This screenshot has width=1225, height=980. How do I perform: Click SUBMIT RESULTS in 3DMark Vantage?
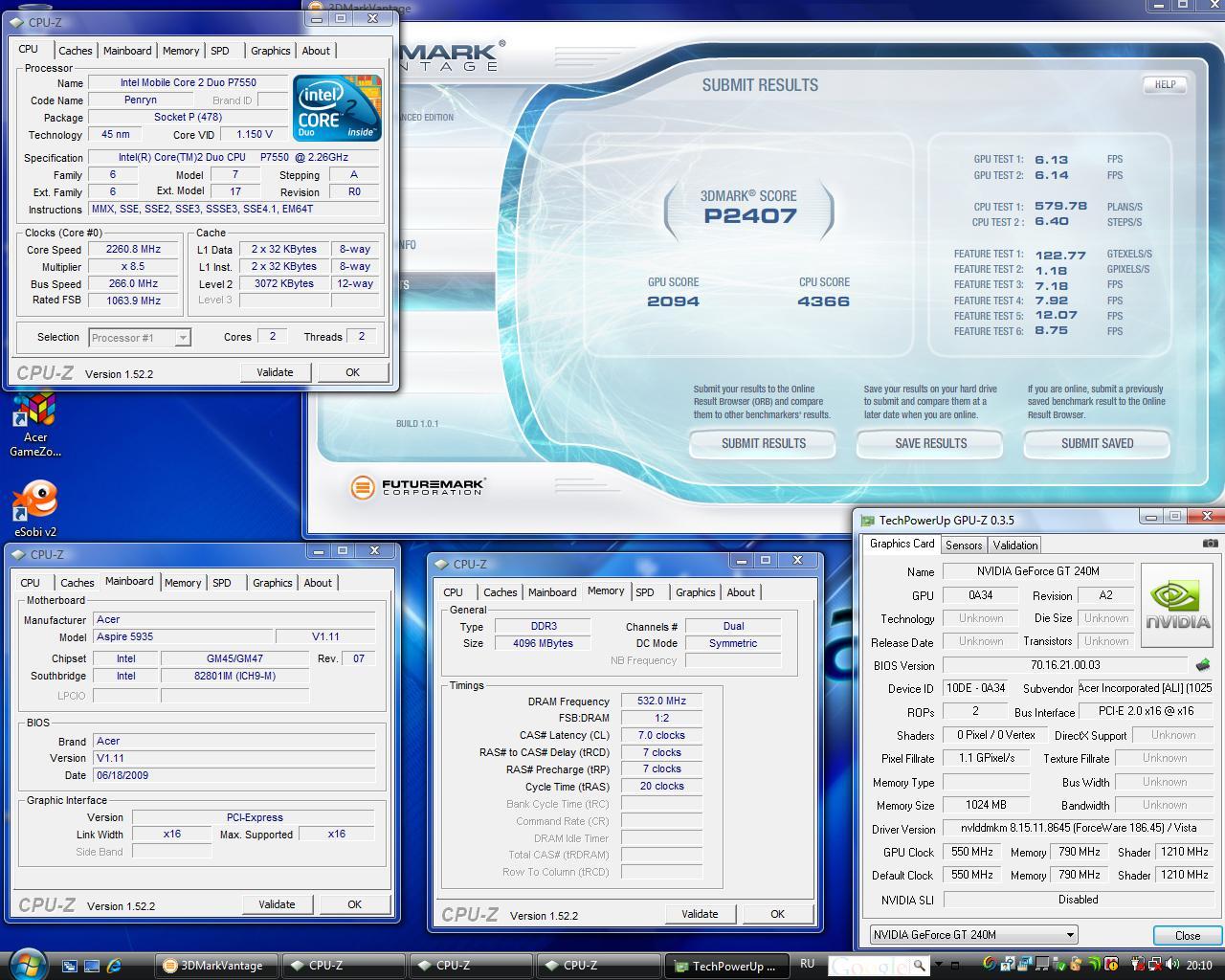point(763,443)
